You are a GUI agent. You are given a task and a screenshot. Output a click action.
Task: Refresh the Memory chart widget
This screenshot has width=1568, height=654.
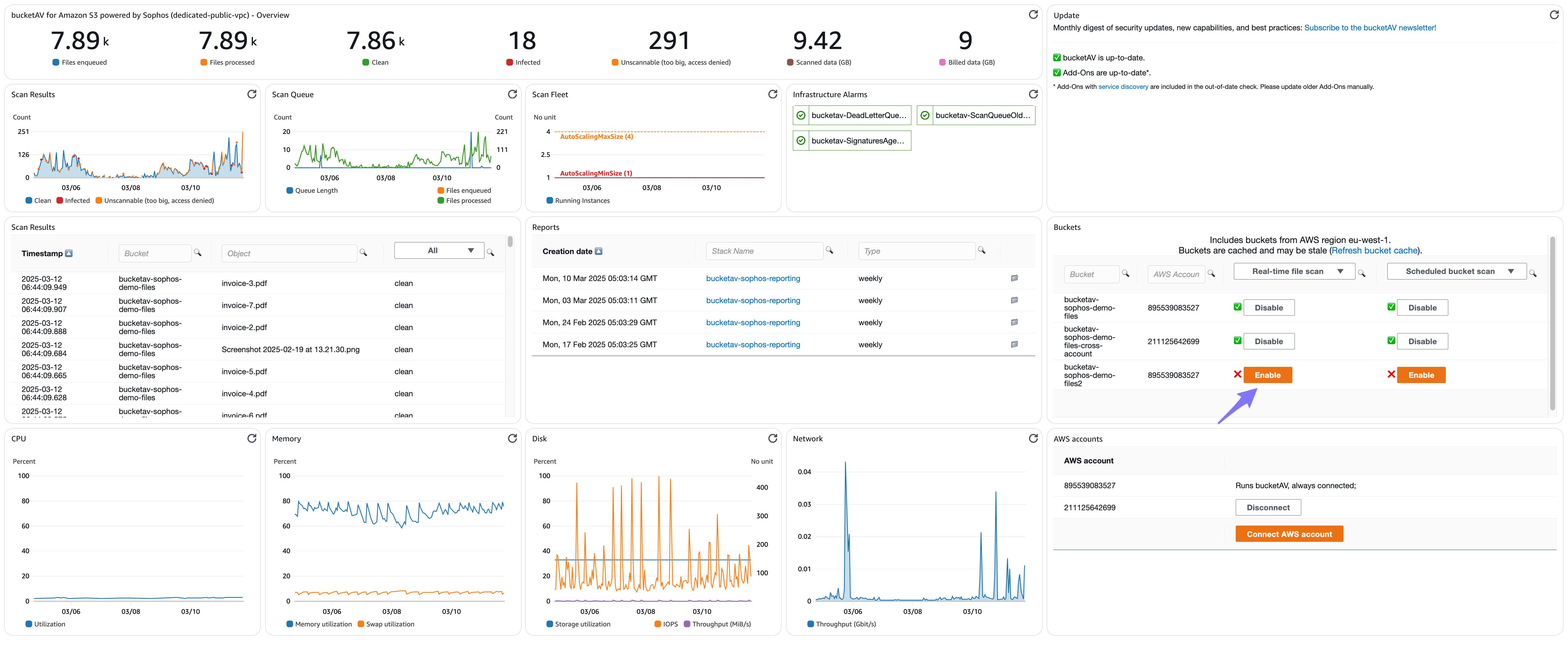[x=512, y=438]
